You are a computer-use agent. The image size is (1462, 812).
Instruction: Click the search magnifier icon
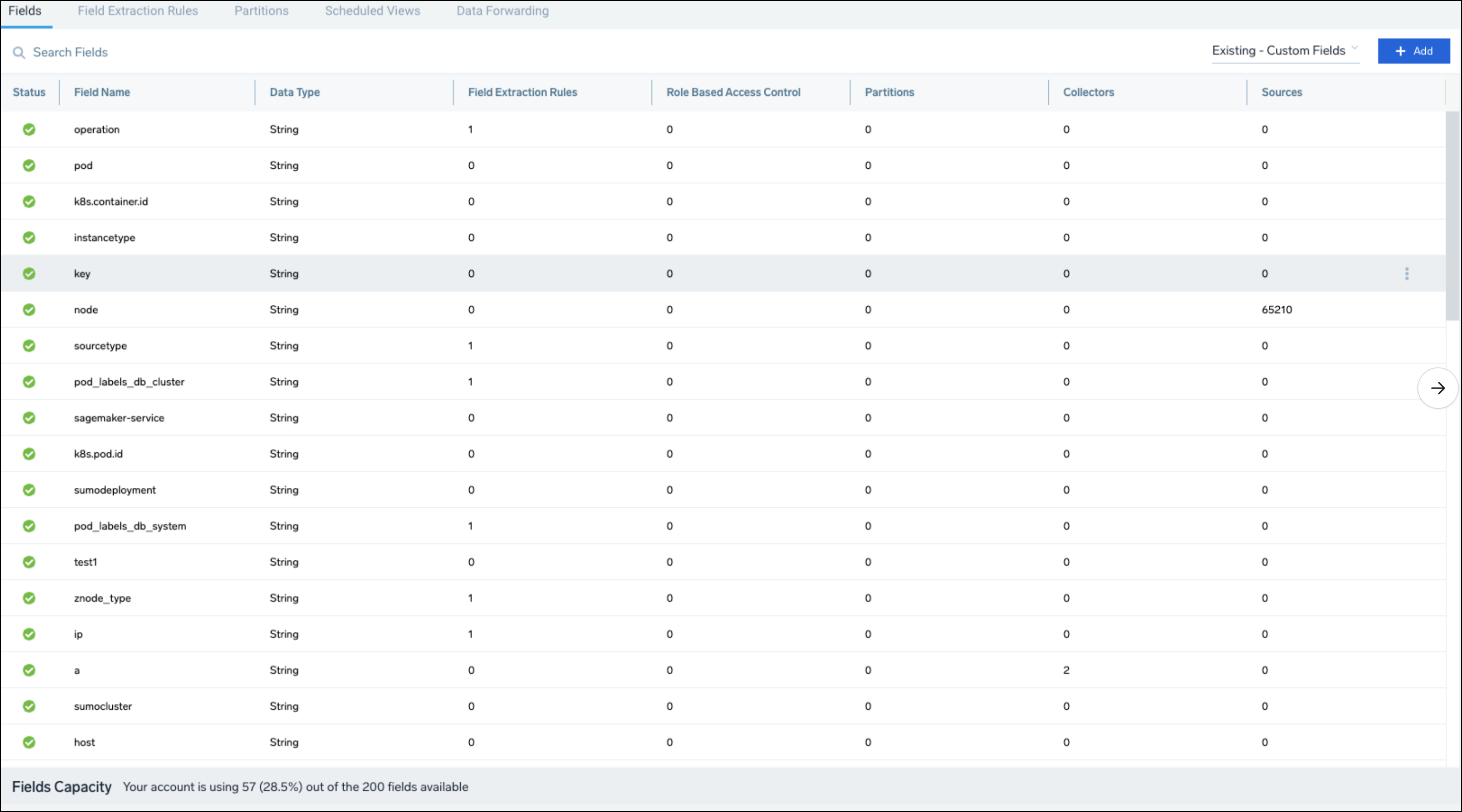point(19,52)
